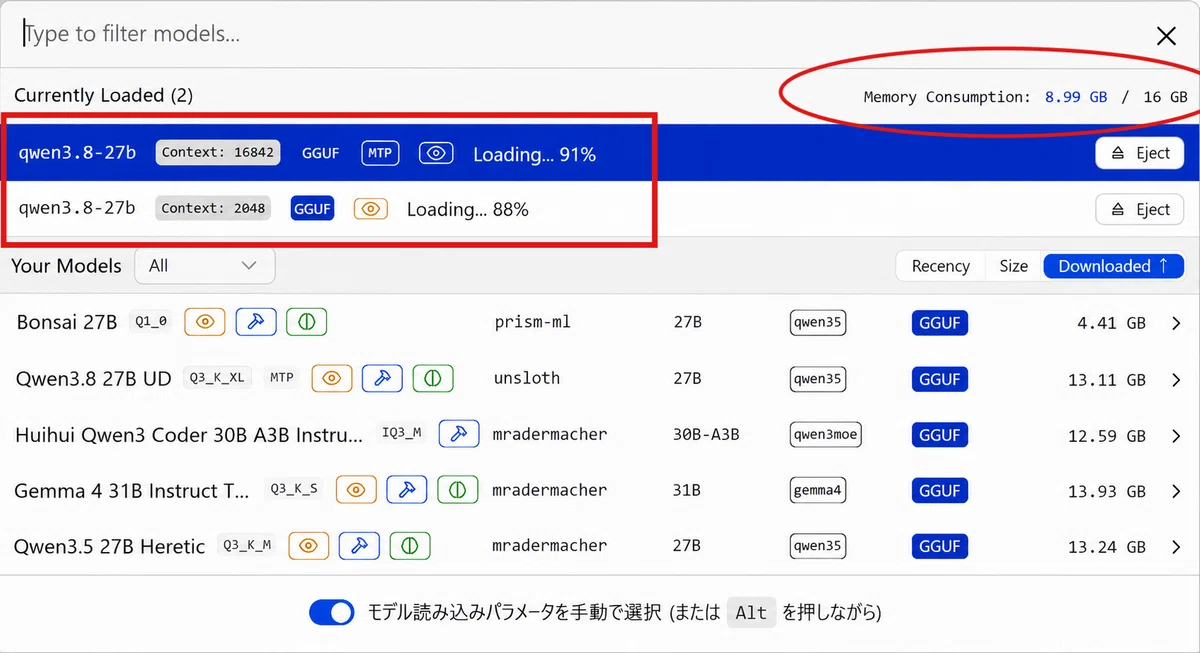The height and width of the screenshot is (653, 1200).
Task: Select the Qwen3.8 27B UD model name
Action: pos(94,379)
